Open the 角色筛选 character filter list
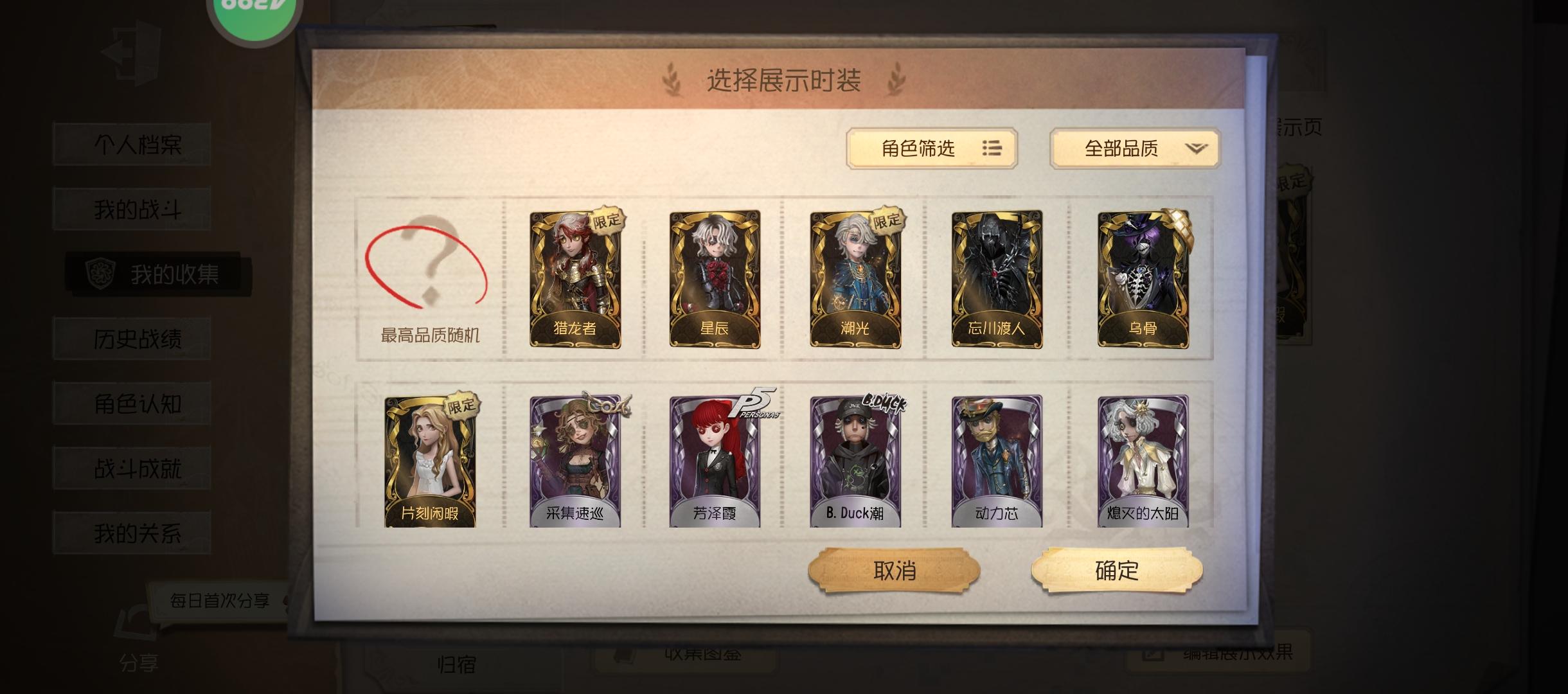1568x694 pixels. [932, 148]
